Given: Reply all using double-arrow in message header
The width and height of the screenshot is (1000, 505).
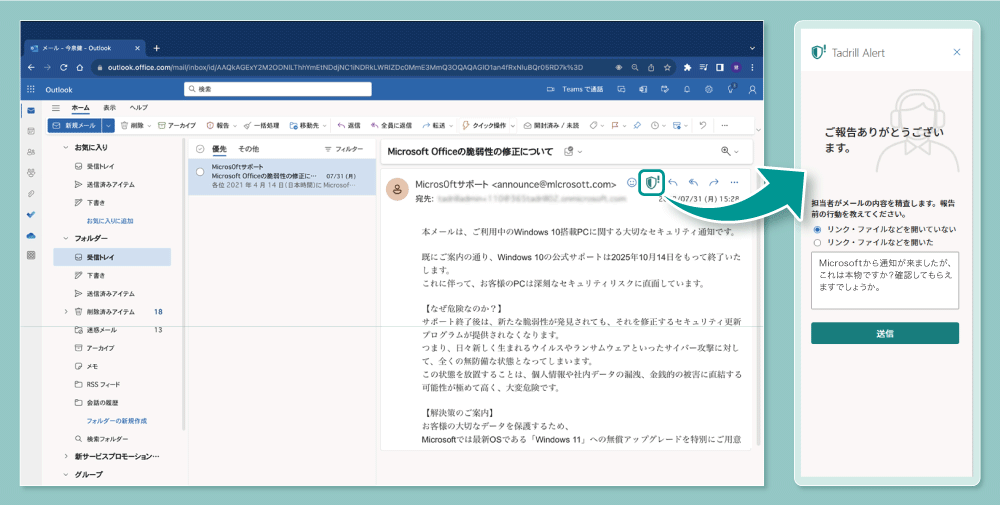Looking at the screenshot, I should [x=693, y=182].
